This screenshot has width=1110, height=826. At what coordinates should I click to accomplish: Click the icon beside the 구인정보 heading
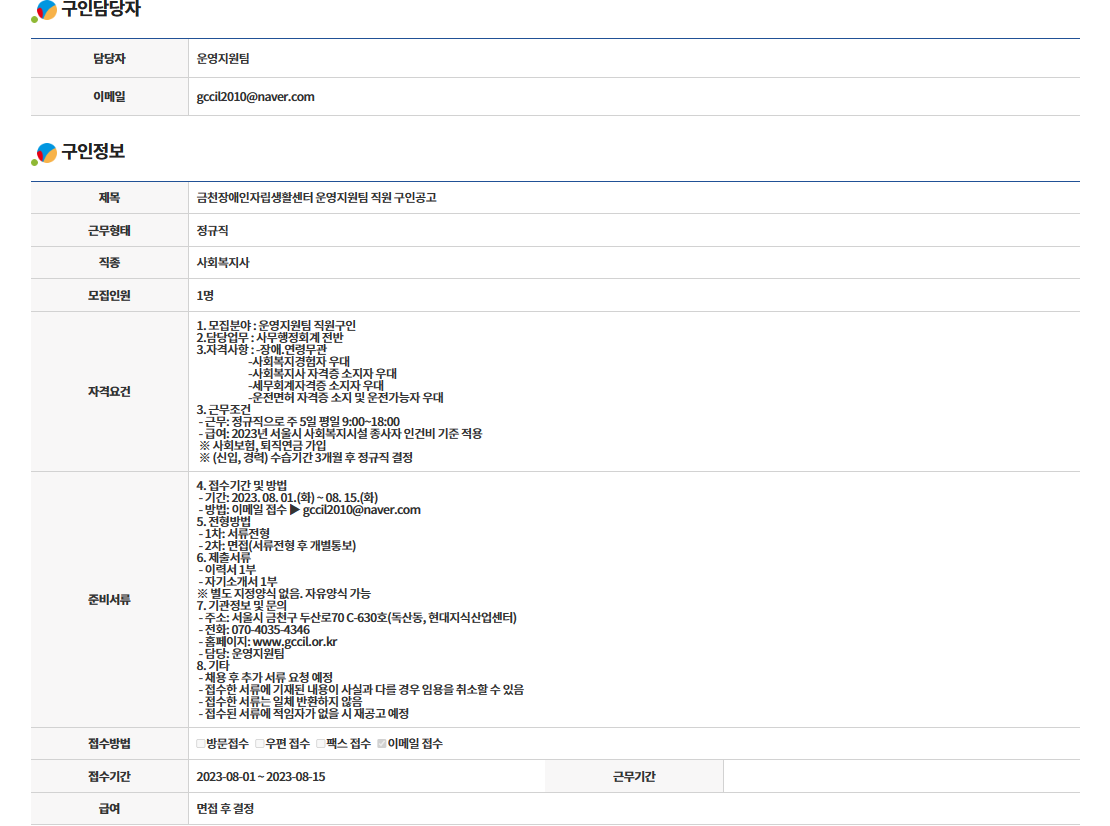[44, 153]
